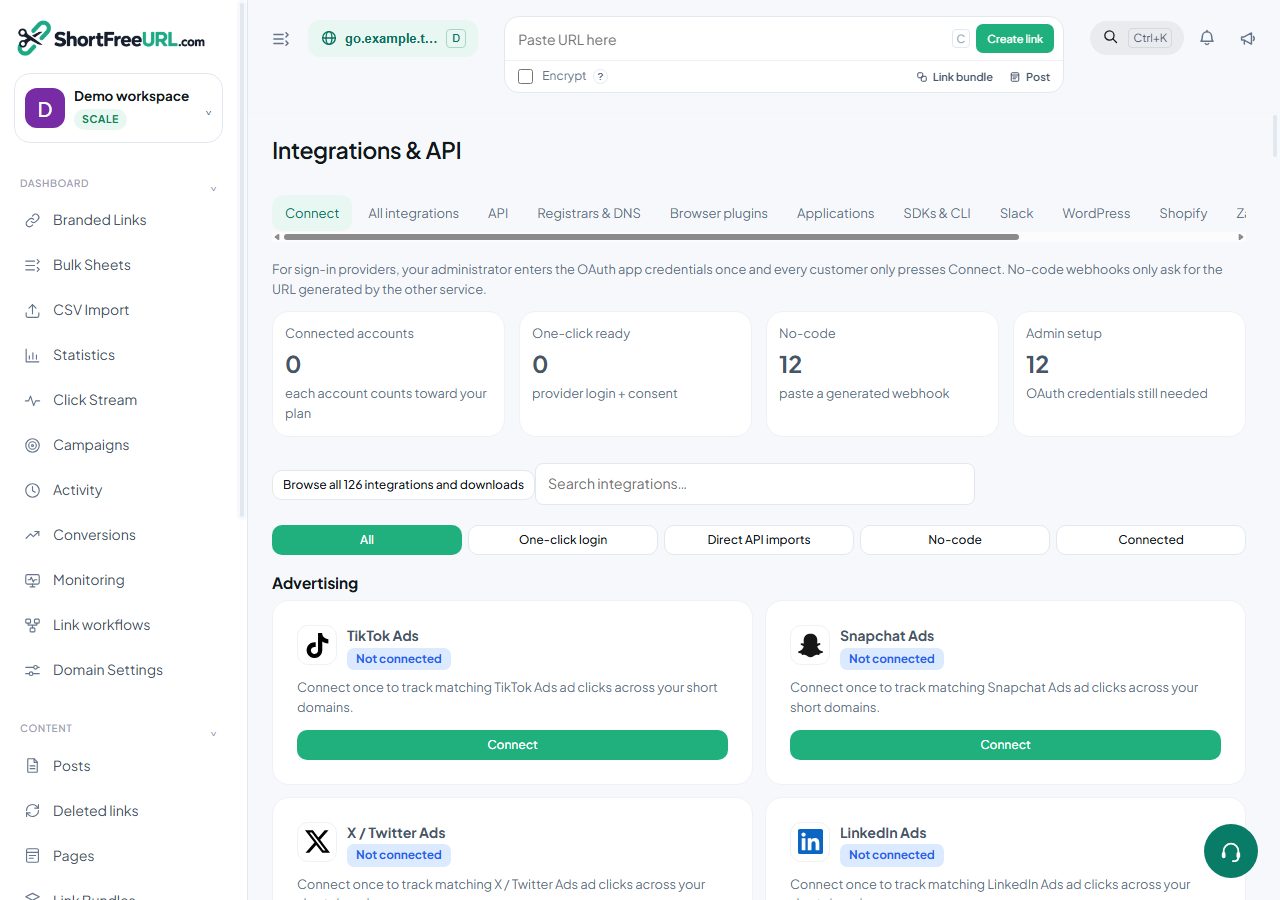Connect the TikTok Ads integration
This screenshot has width=1280, height=900.
[x=512, y=745]
